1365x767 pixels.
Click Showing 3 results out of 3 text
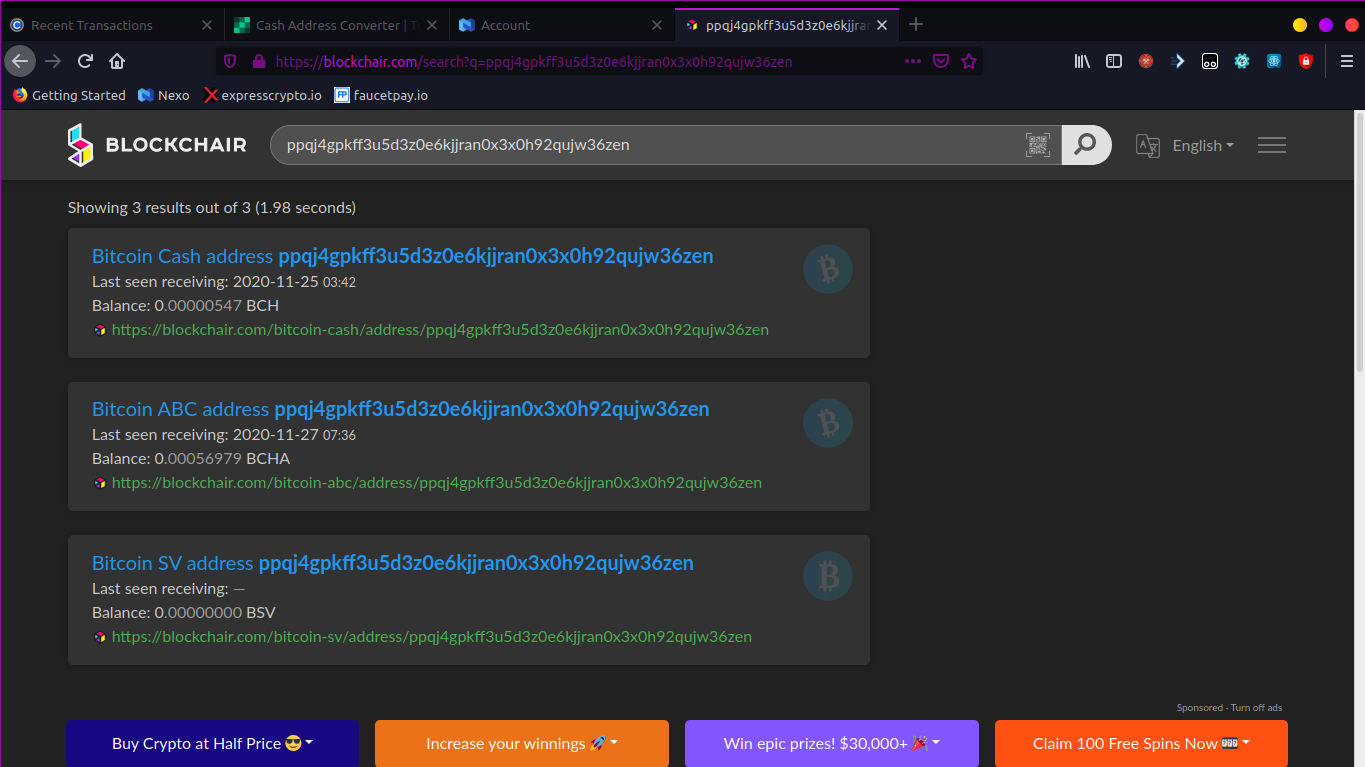(212, 208)
